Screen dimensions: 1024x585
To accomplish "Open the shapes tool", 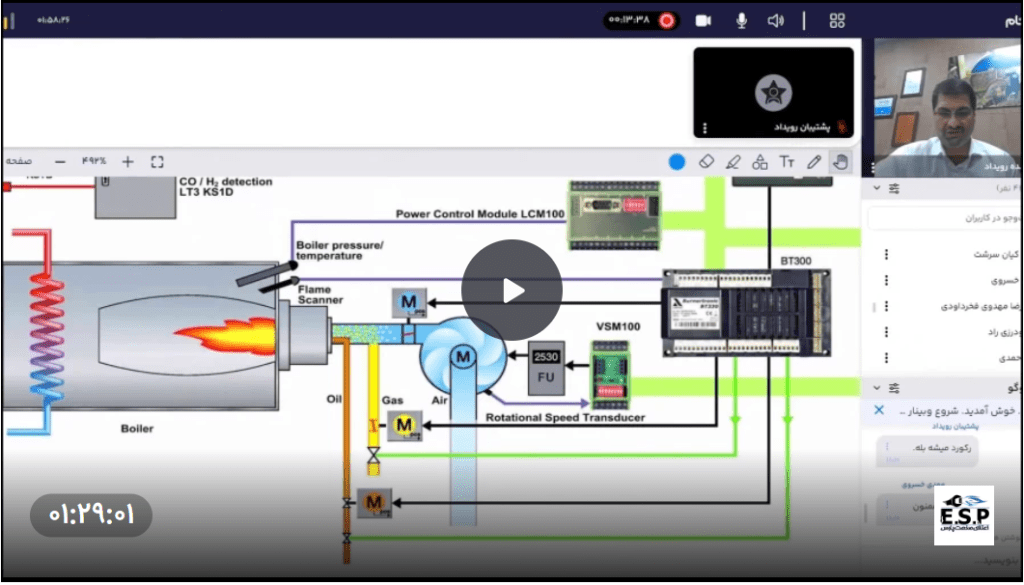I will coord(760,161).
